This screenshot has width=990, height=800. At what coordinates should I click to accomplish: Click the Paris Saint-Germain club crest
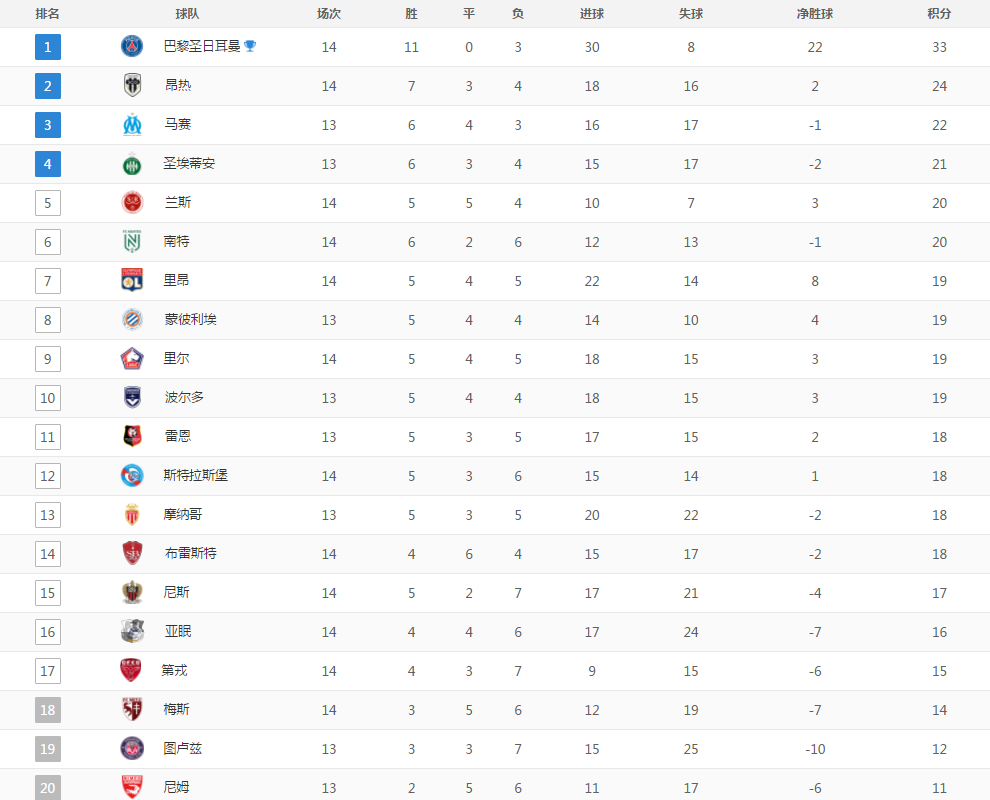pos(132,46)
